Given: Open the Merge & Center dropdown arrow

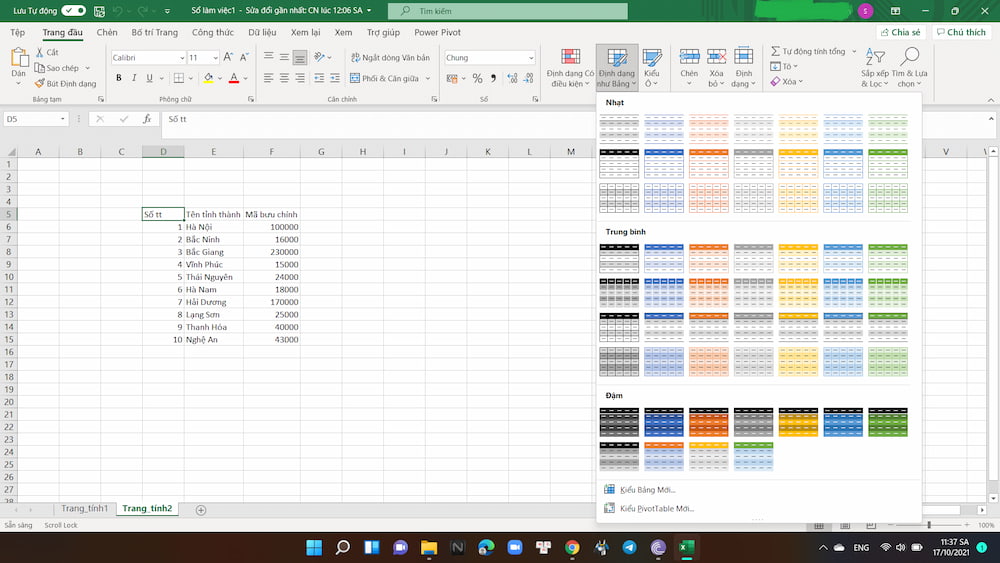Looking at the screenshot, I should coord(428,78).
